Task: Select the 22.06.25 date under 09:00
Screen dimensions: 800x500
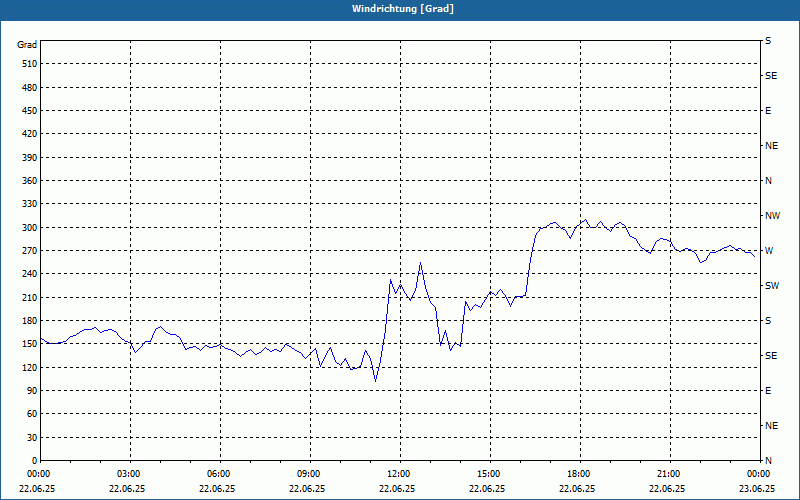Action: point(307,488)
